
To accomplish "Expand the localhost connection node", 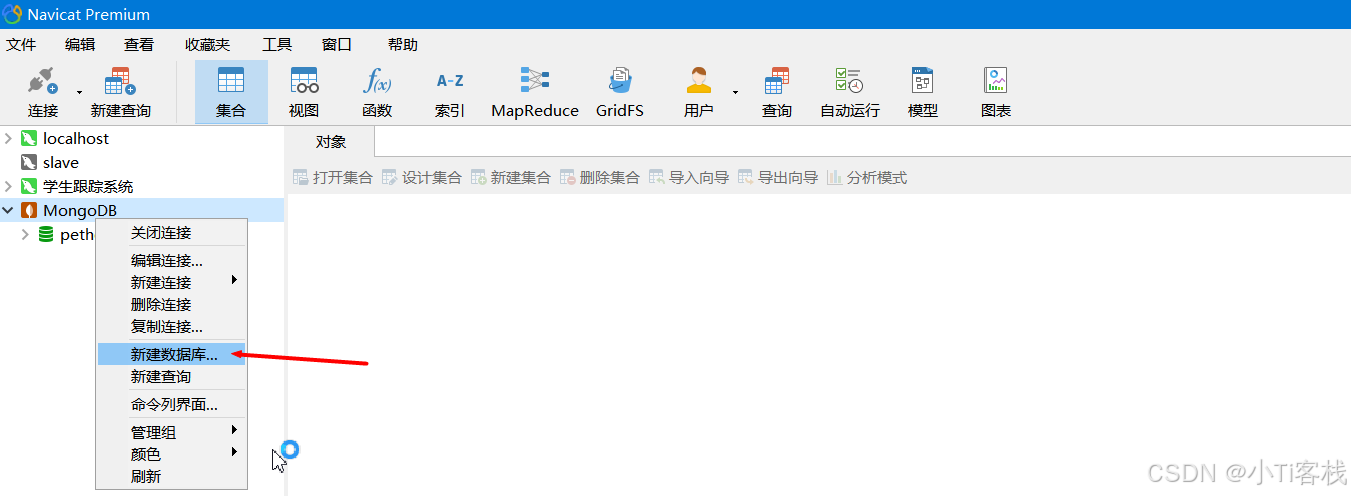I will [9, 138].
